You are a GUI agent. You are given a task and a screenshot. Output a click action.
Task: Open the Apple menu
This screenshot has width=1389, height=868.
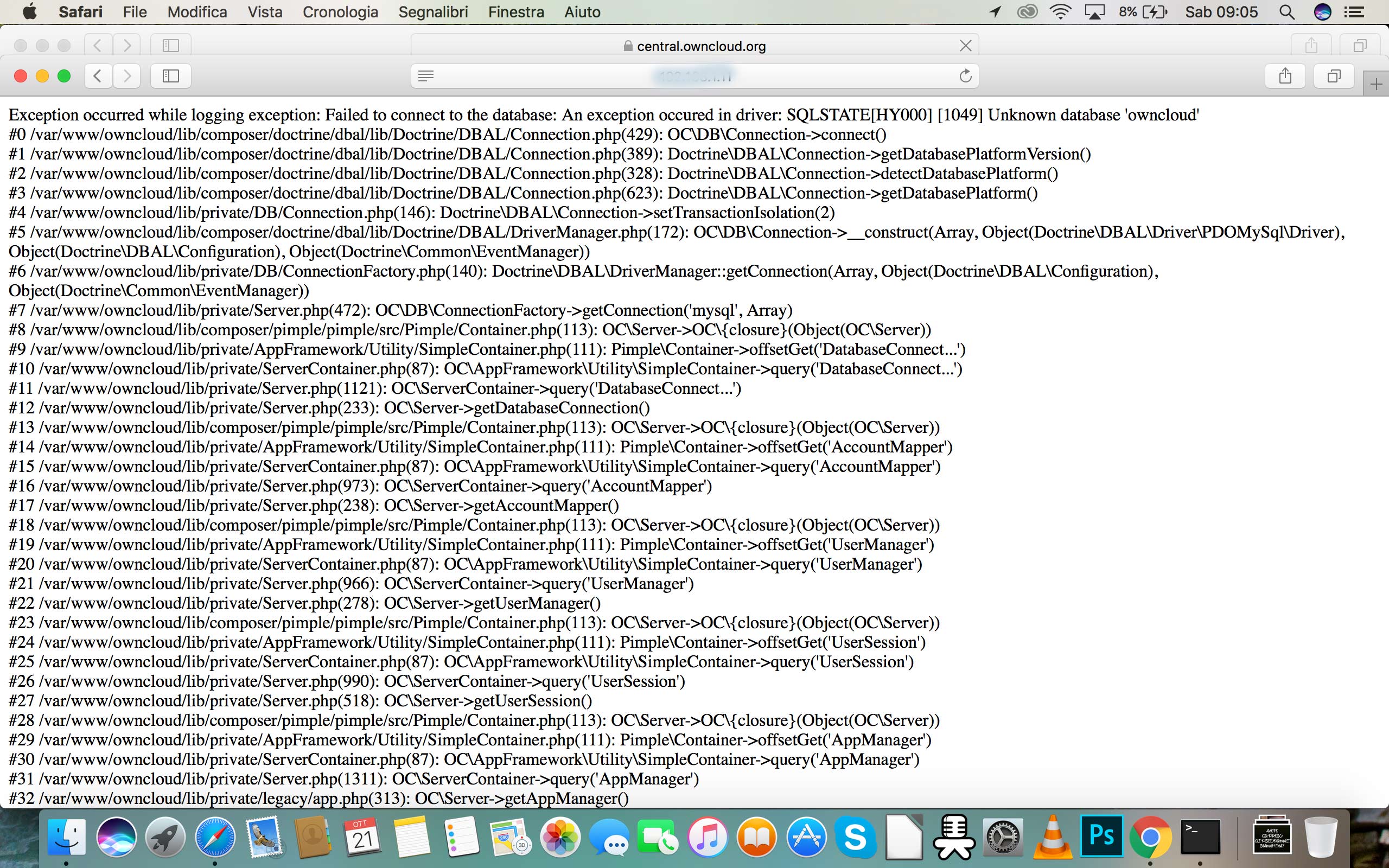coord(29,11)
